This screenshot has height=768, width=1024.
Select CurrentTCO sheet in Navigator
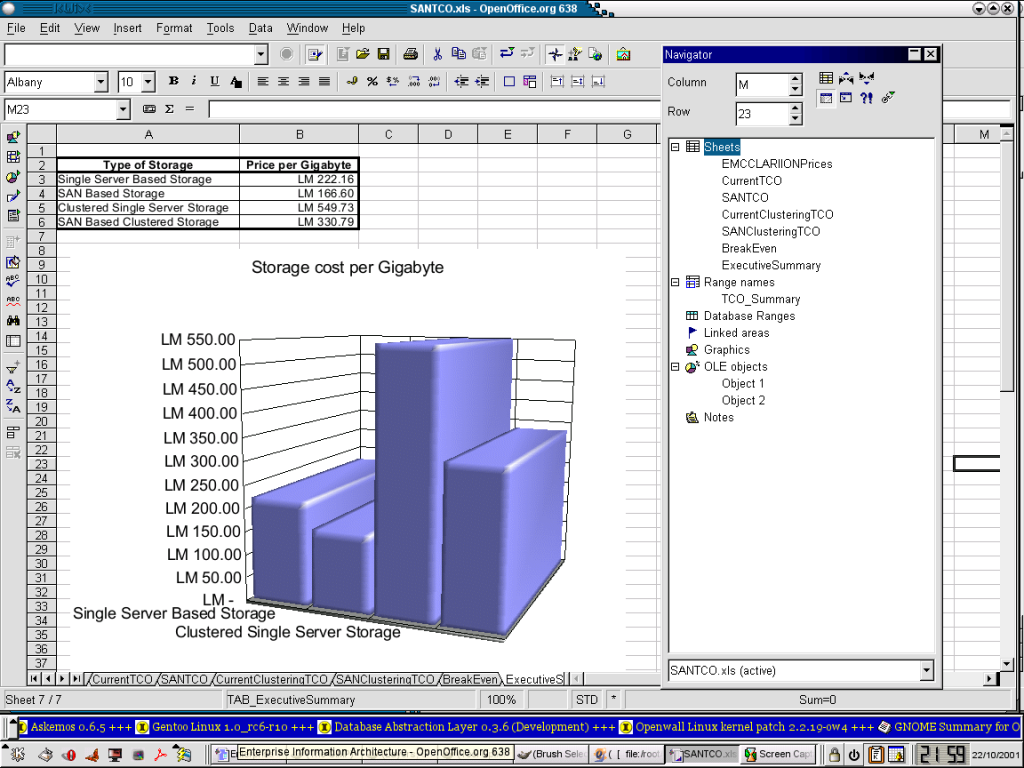pyautogui.click(x=751, y=181)
